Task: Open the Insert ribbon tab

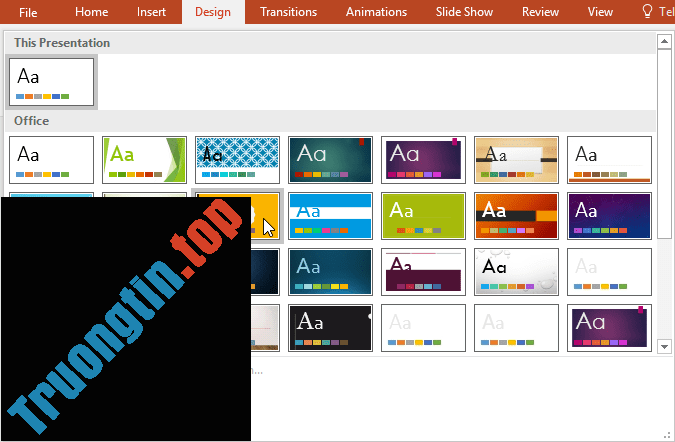Action: pyautogui.click(x=151, y=12)
